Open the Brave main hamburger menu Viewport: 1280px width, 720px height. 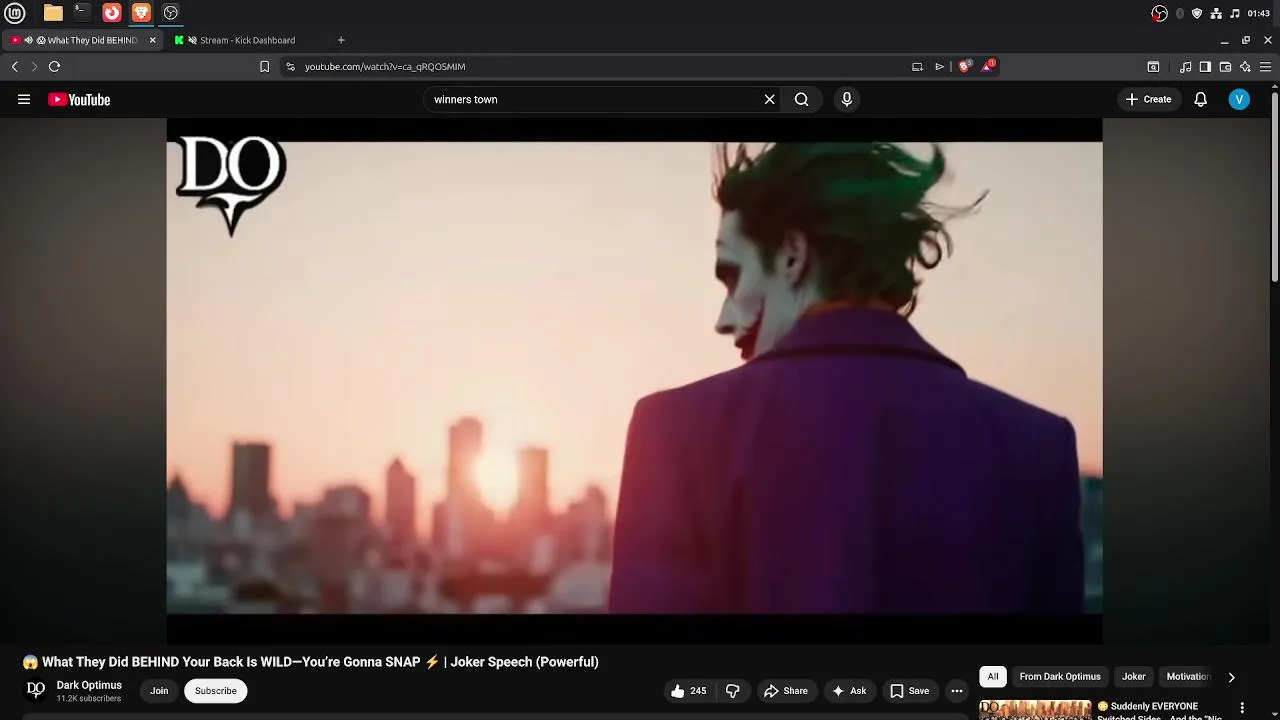(1265, 66)
